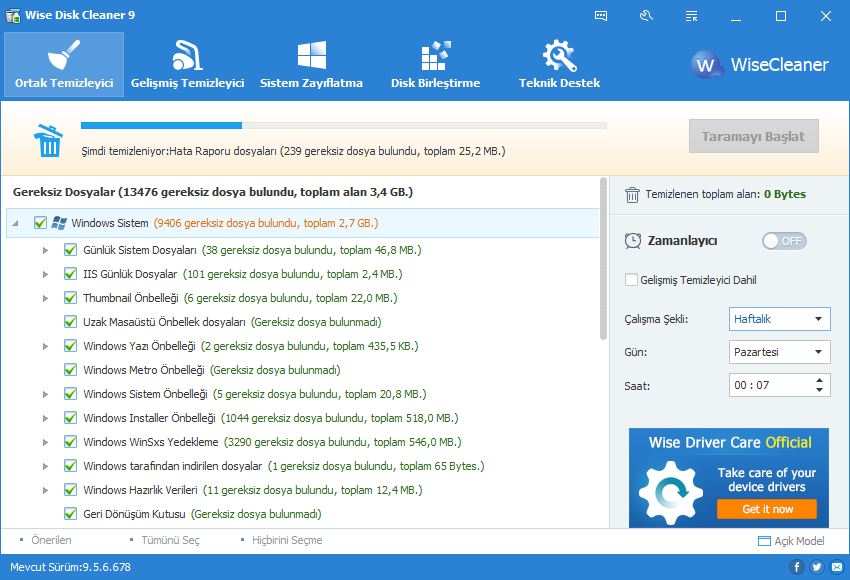Uncheck Windows Metro Önbelleği checkbox
The image size is (850, 580).
pos(70,370)
